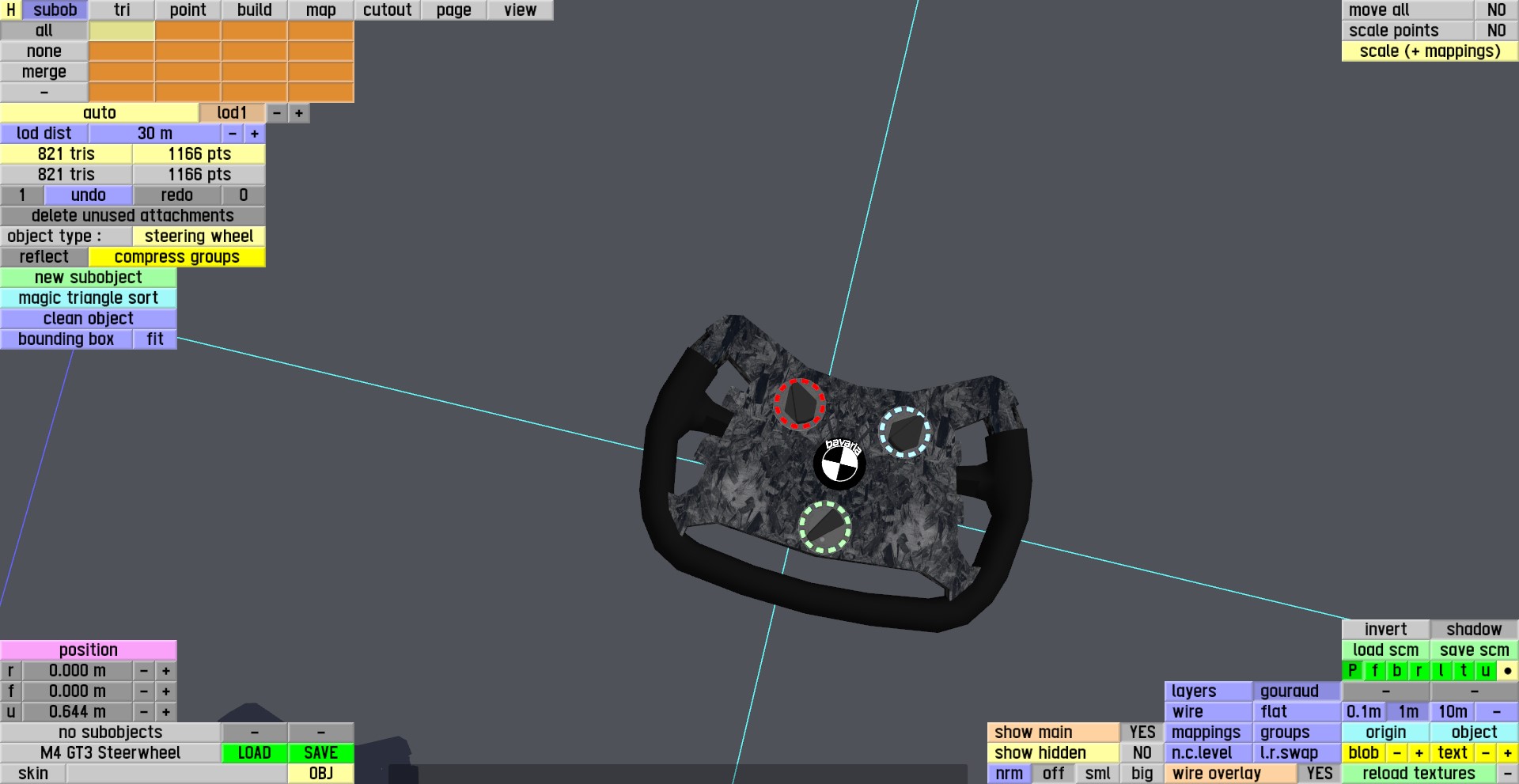The width and height of the screenshot is (1519, 784).
Task: Toggle wire overlay YES setting
Action: 1320,774
